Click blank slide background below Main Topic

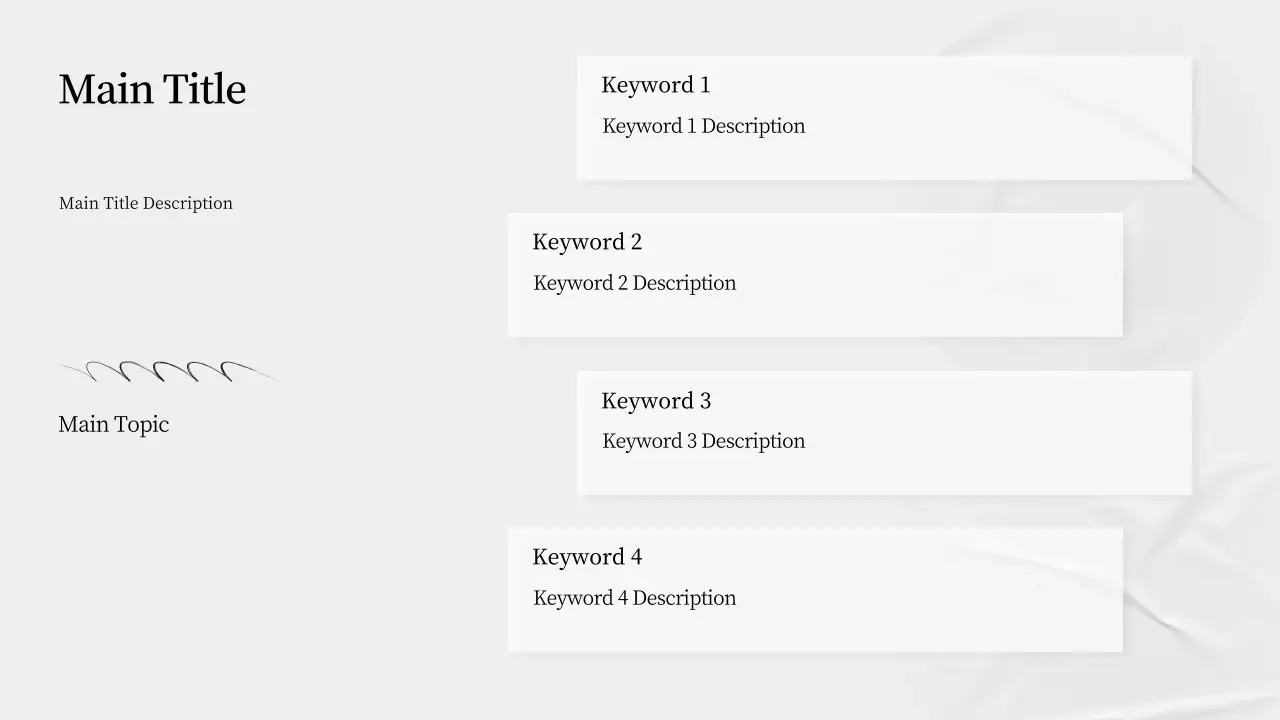(200, 580)
